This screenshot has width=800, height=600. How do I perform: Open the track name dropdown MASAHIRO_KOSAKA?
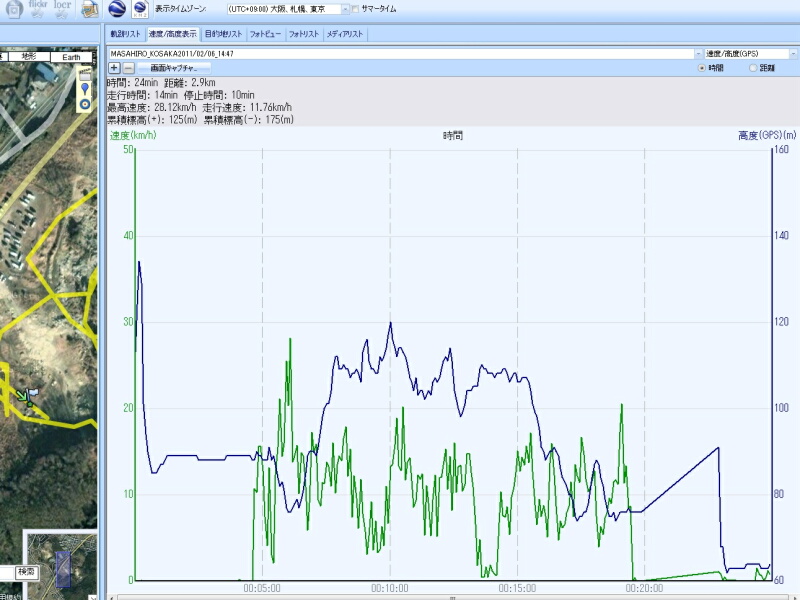pos(698,54)
